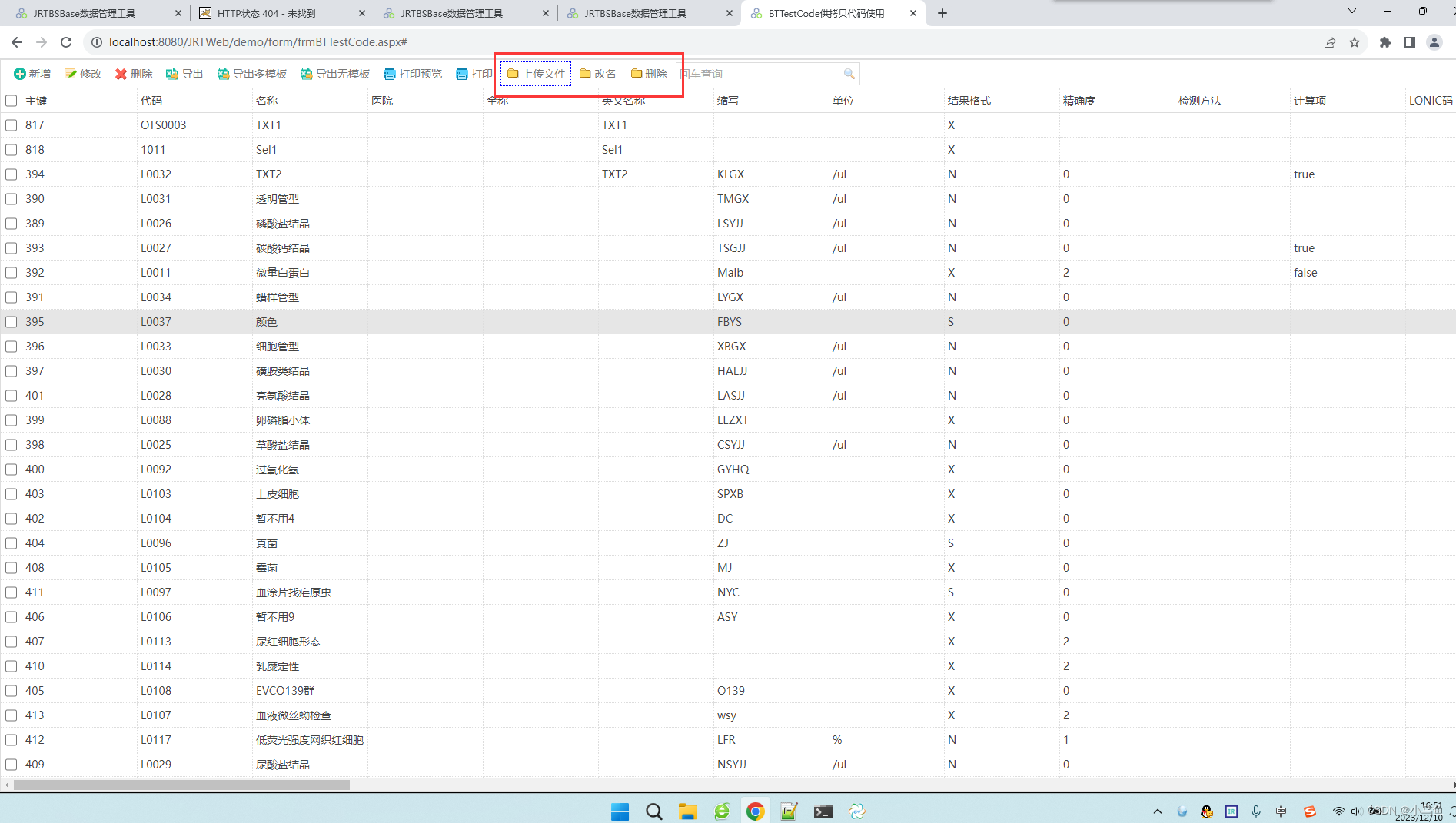Click the 计算项 column header

pyautogui.click(x=1310, y=101)
